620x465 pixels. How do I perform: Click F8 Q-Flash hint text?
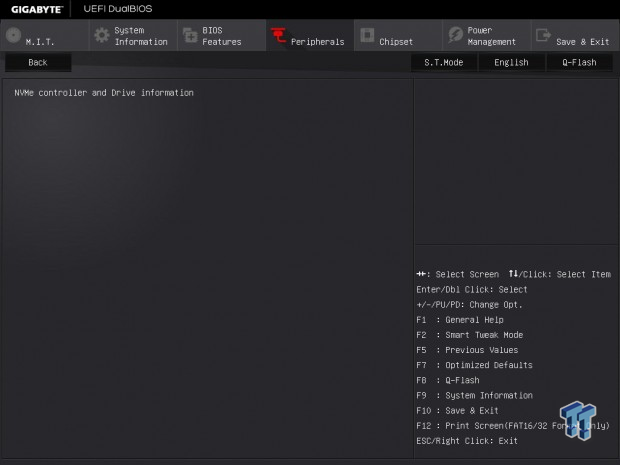[448, 380]
